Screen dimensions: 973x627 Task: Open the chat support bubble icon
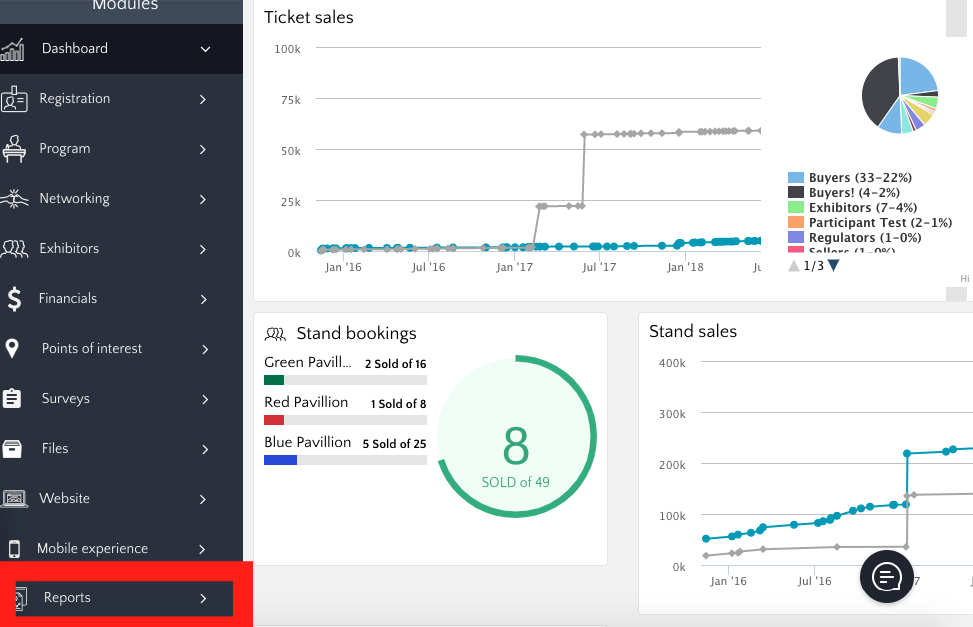pyautogui.click(x=887, y=576)
